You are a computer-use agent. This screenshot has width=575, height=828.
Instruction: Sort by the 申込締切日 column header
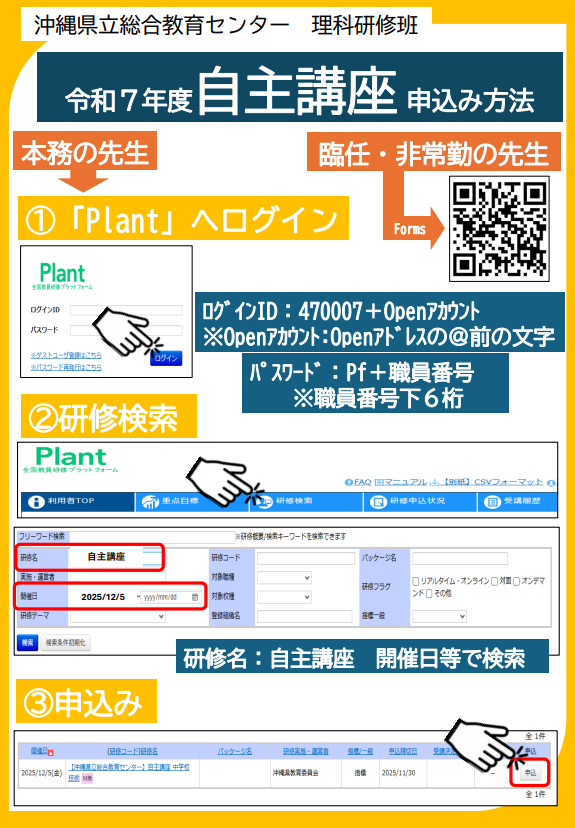tap(403, 751)
